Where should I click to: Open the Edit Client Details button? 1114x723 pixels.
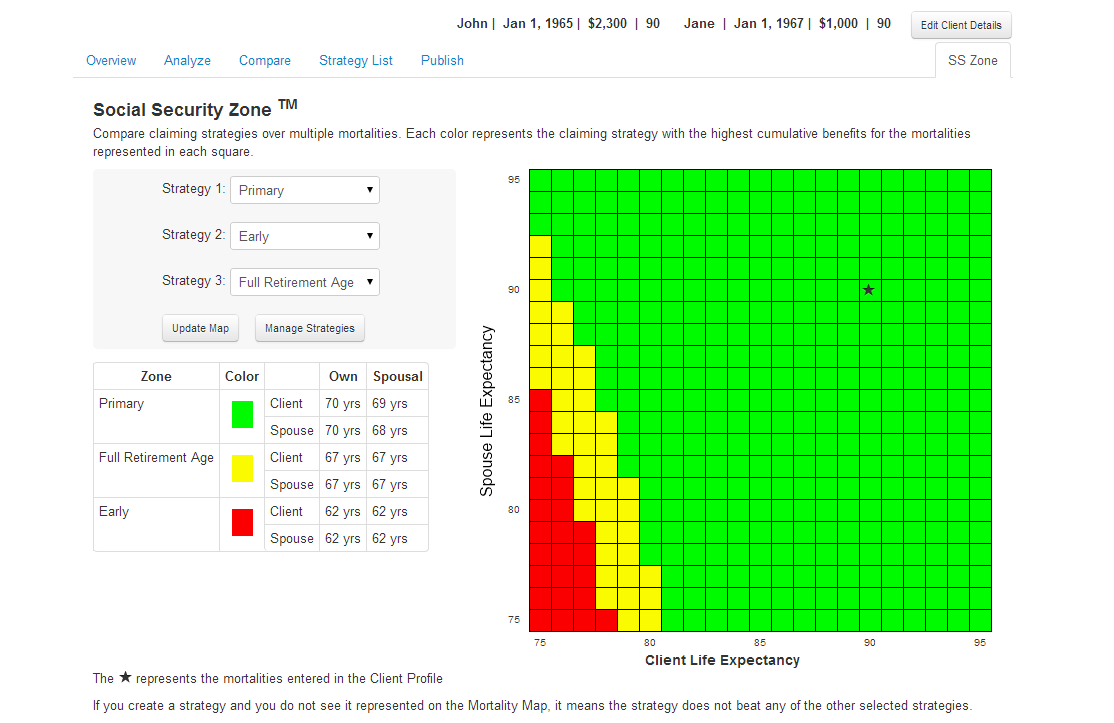pos(961,25)
